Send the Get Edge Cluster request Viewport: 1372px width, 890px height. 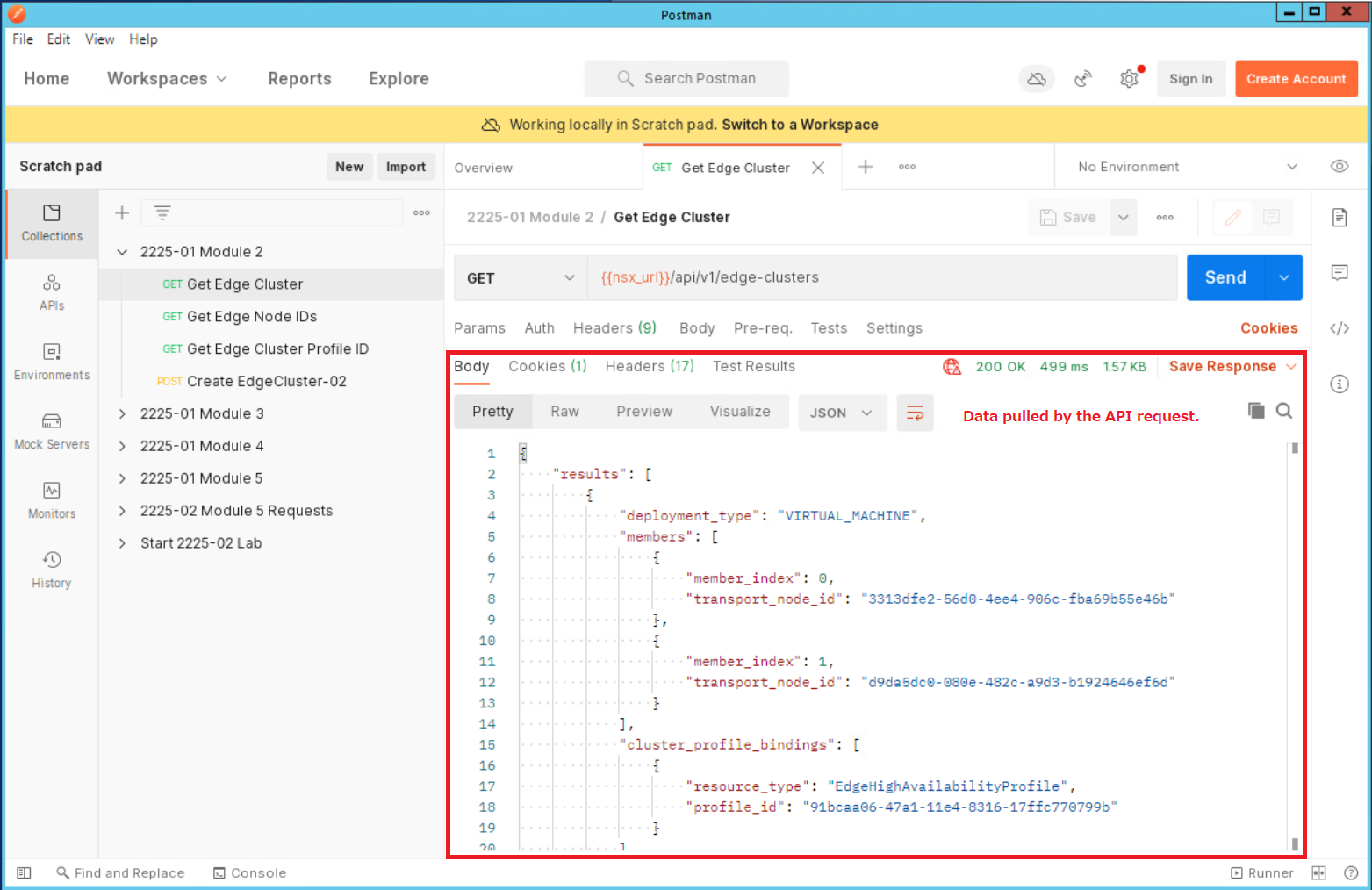click(1225, 277)
